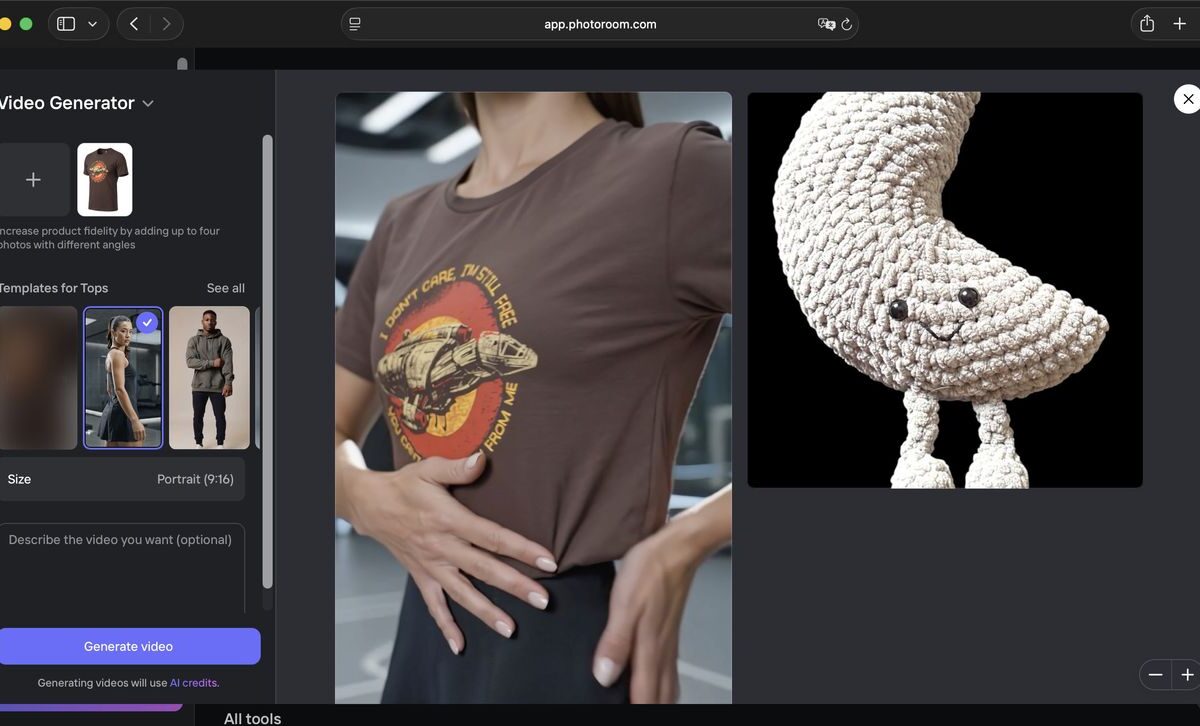Zoom in with the plus button
Screen dimensions: 1200x726
point(1187,675)
